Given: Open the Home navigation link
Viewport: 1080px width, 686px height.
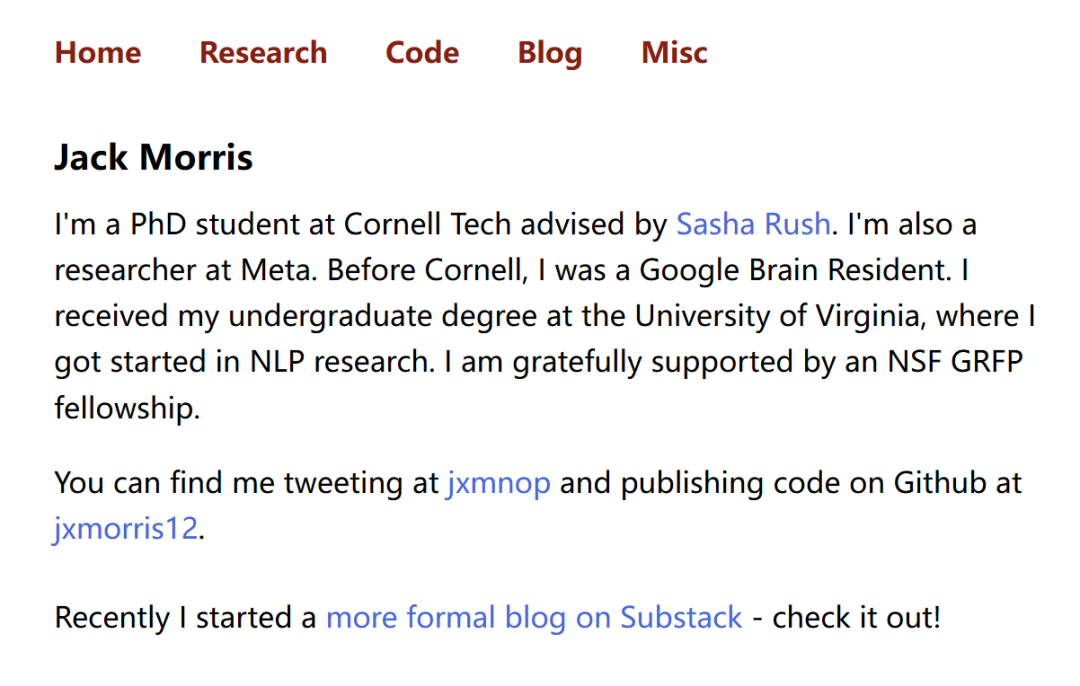Looking at the screenshot, I should pyautogui.click(x=97, y=53).
